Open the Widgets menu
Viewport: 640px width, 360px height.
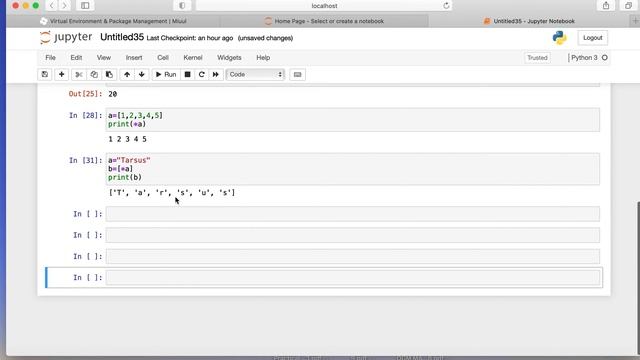(229, 58)
